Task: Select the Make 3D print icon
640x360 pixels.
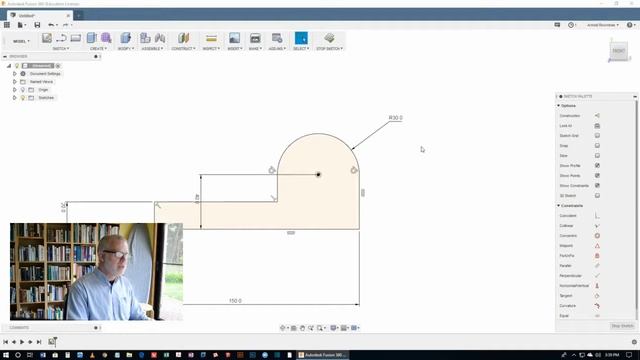Action: [x=255, y=38]
